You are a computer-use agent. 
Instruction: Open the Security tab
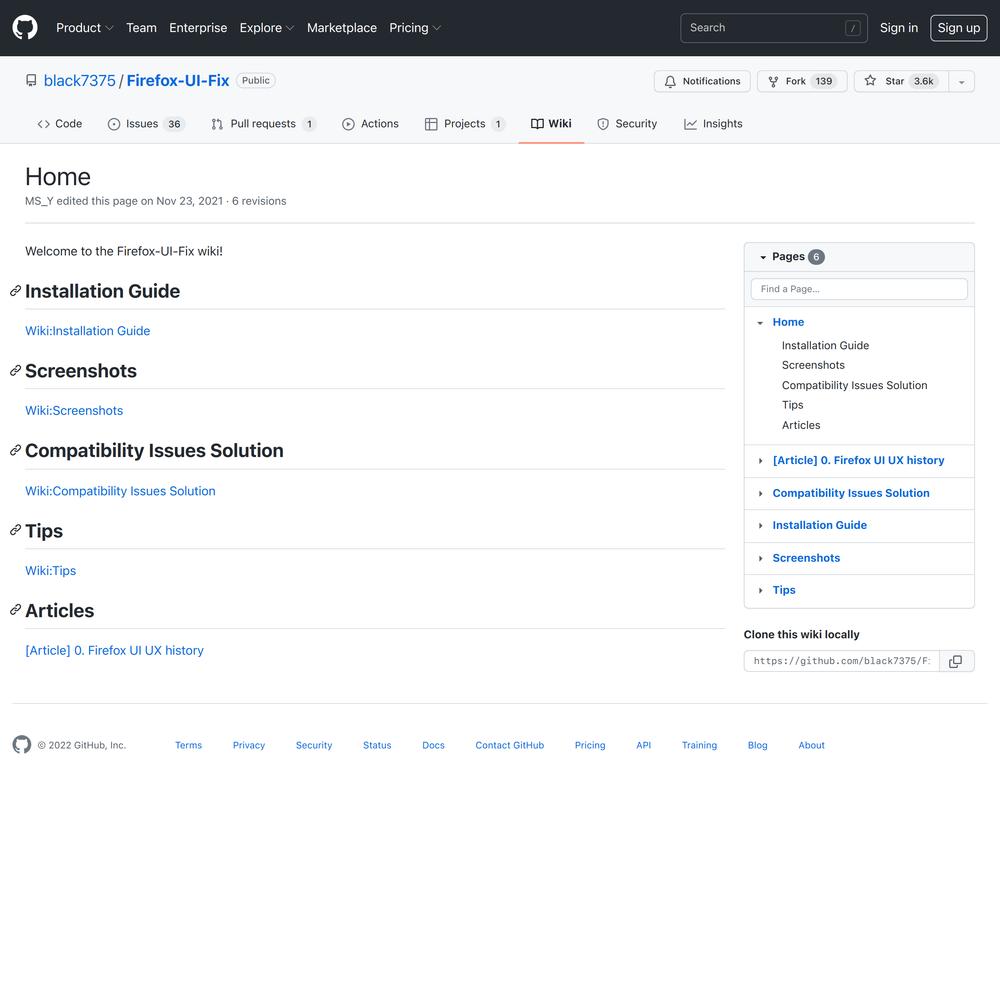click(627, 124)
